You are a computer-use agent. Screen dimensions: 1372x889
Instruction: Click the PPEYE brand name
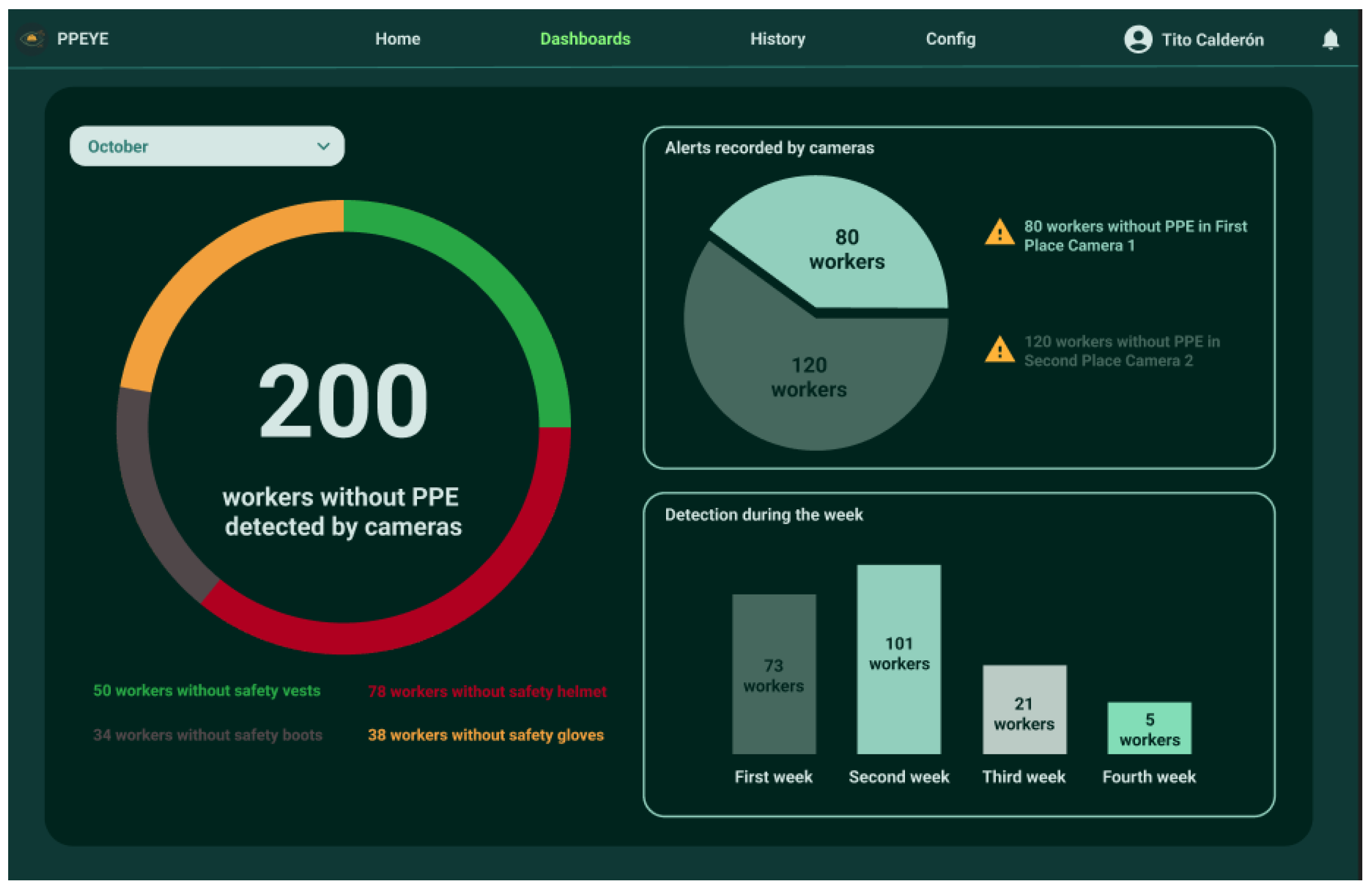click(83, 39)
